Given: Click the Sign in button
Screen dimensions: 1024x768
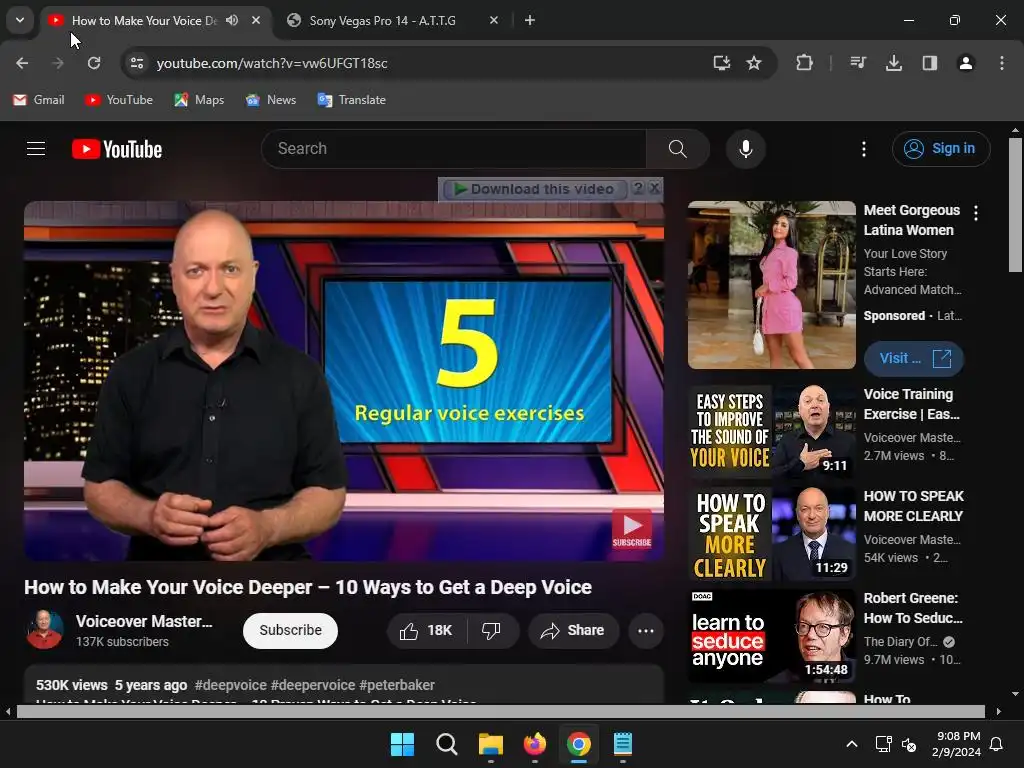Looking at the screenshot, I should (x=941, y=149).
